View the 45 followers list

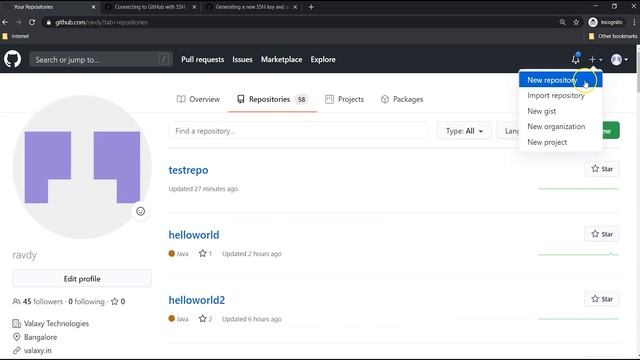38,302
